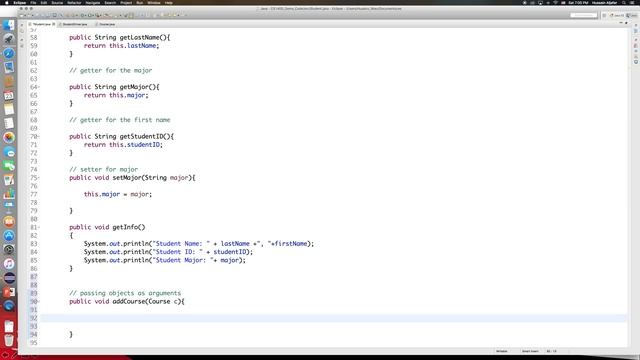Viewport: 640px width, 360px height.
Task: Click 'this.major = major;' statement
Action: click(x=118, y=194)
